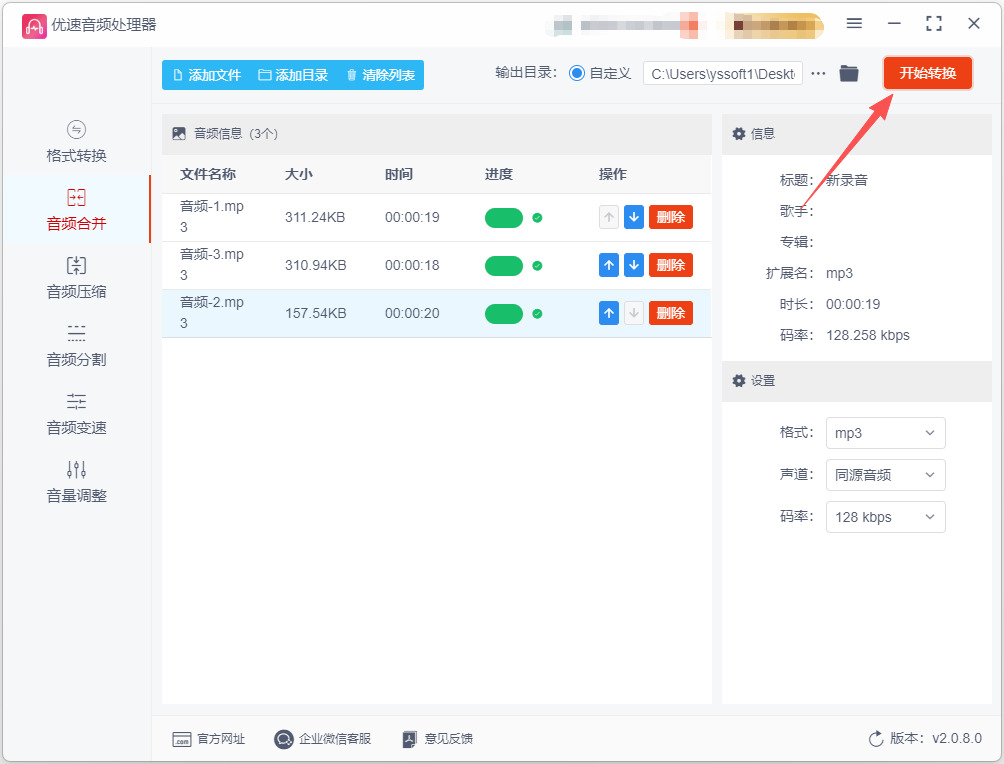Expand the 声道 同源音频 dropdown
Image resolution: width=1004 pixels, height=764 pixels.
(885, 475)
